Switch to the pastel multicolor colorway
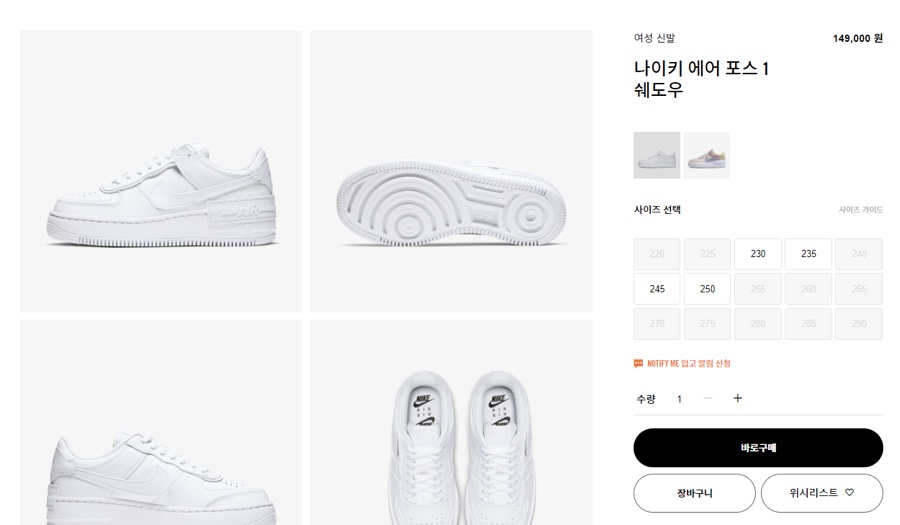Image resolution: width=900 pixels, height=525 pixels. [707, 155]
